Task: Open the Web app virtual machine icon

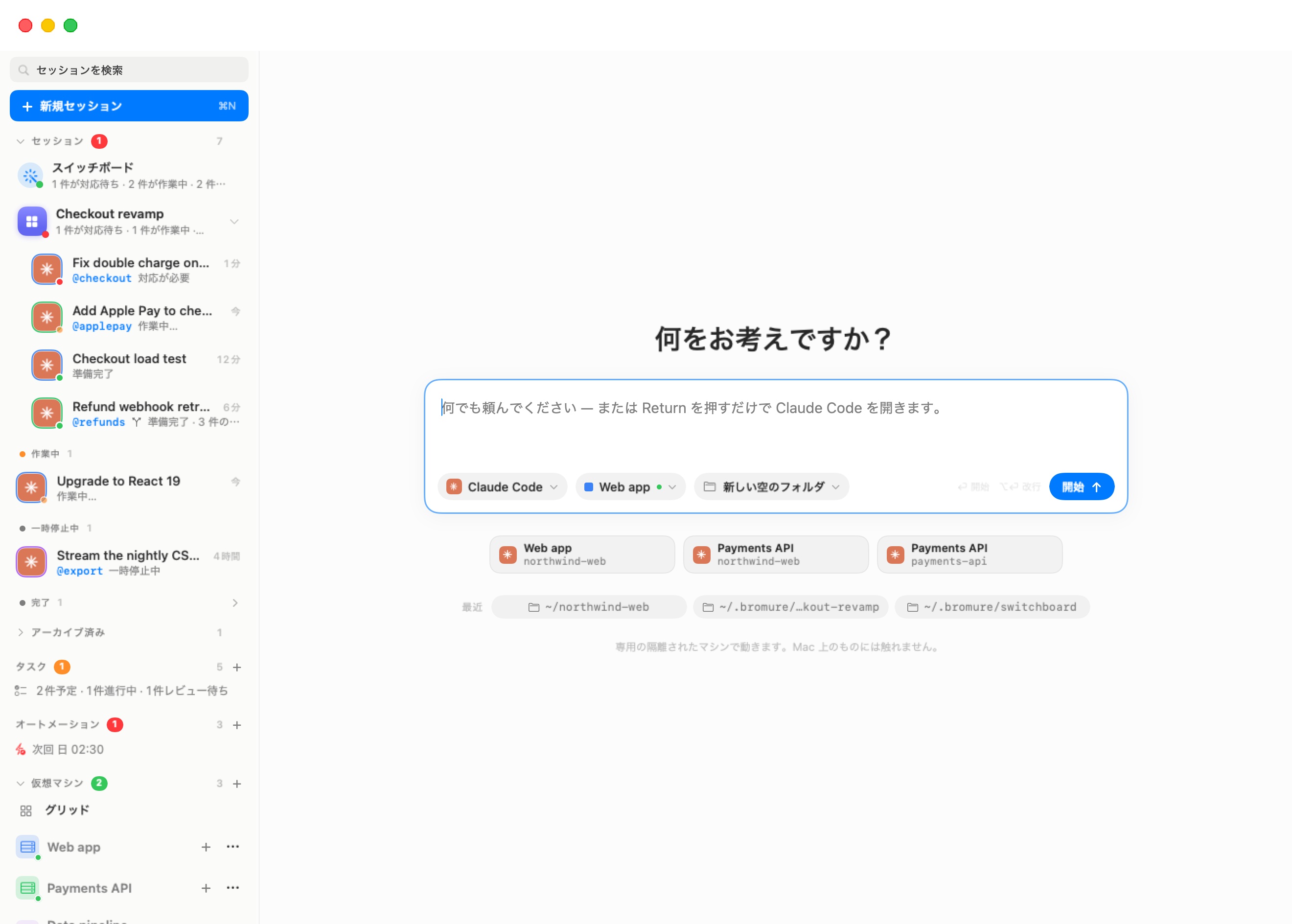Action: (27, 847)
